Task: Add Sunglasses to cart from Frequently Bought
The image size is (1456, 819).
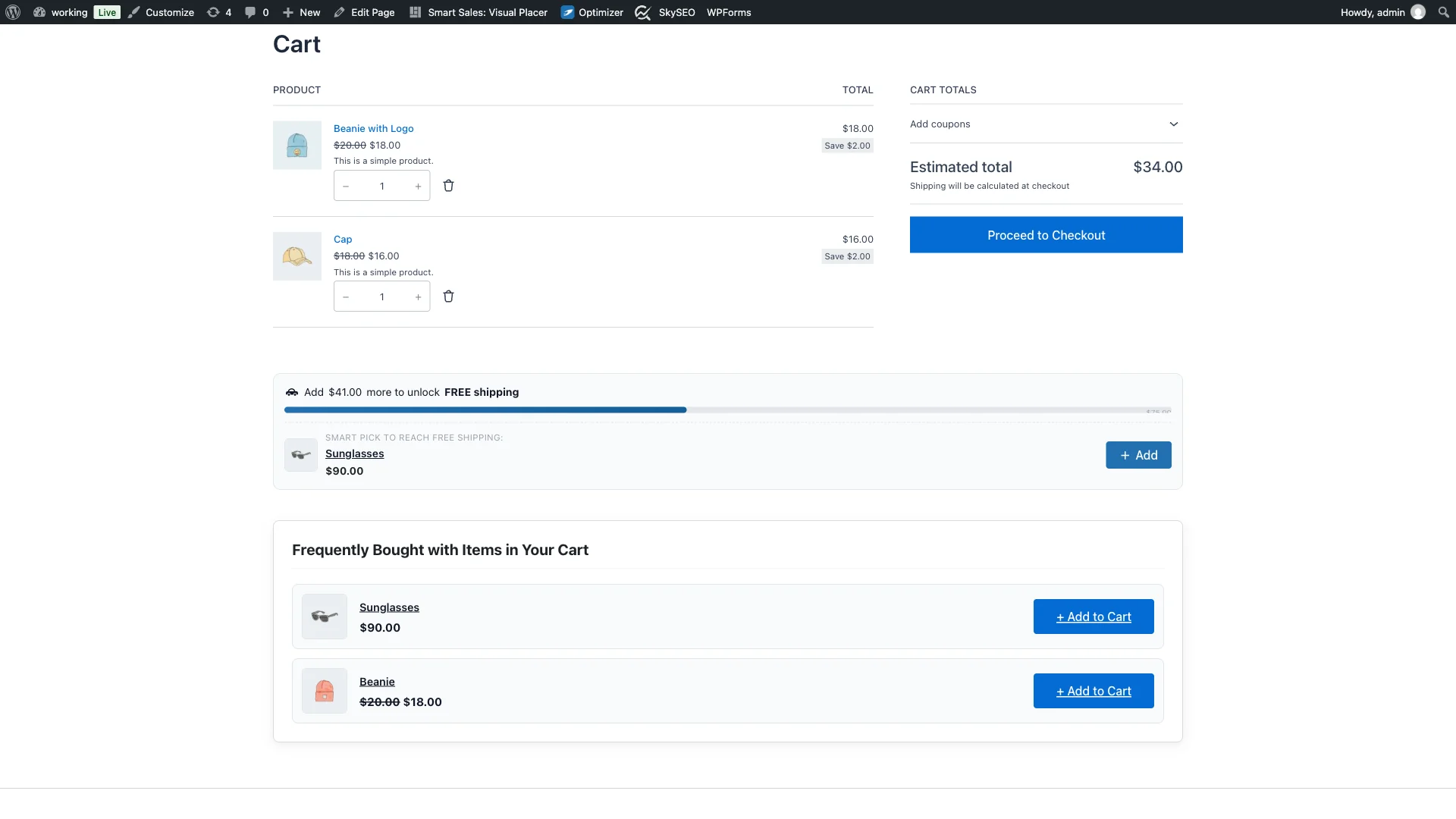Action: click(1094, 617)
